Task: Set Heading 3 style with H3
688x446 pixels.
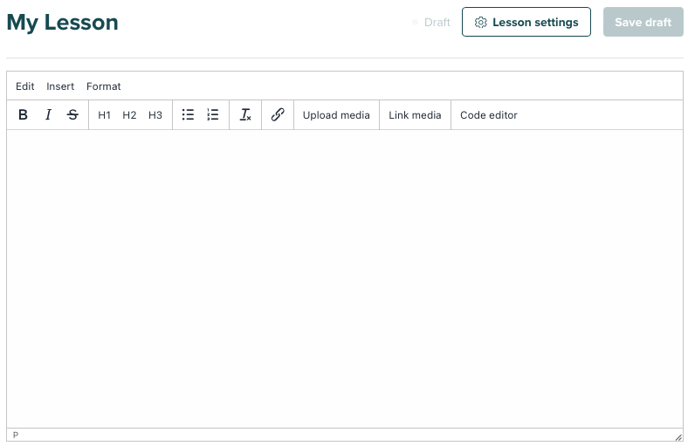Action: click(x=155, y=115)
